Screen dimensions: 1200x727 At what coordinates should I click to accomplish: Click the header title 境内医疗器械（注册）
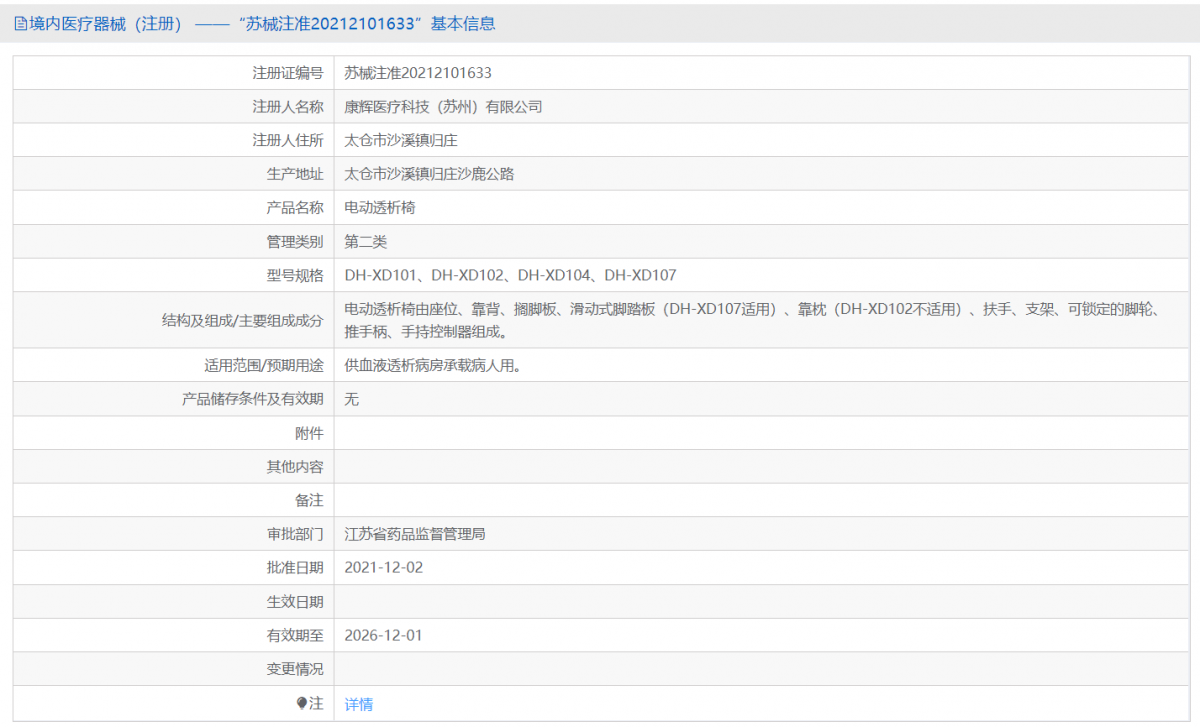[x=105, y=24]
